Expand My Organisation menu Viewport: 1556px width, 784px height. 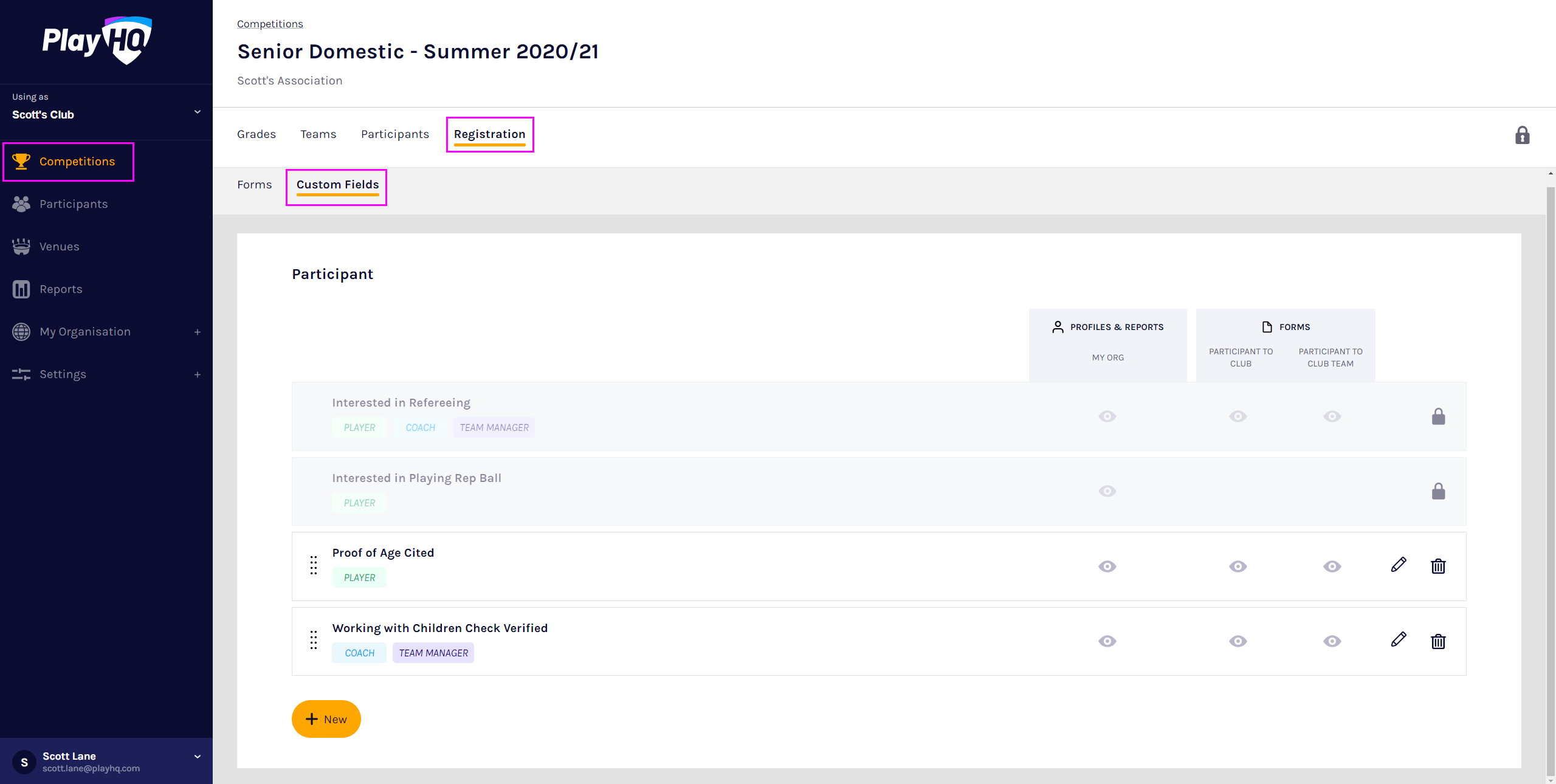pyautogui.click(x=197, y=332)
